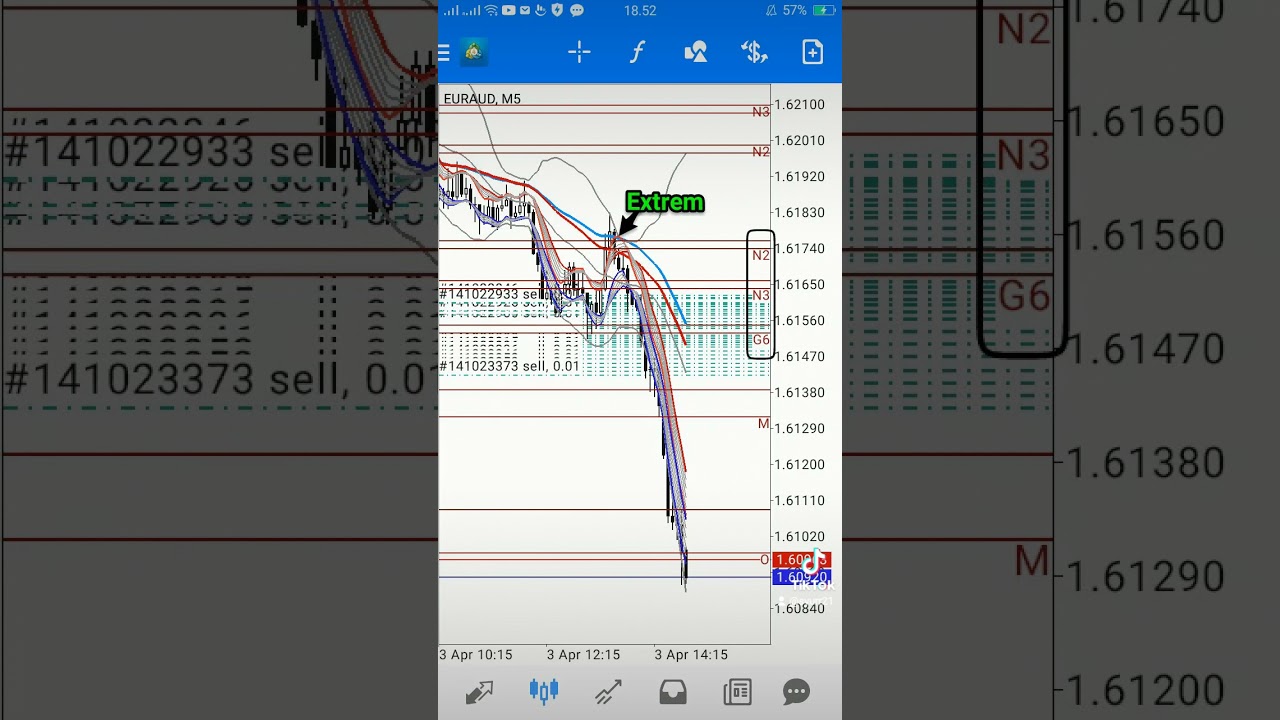
Task: Tap the 1.62010 price axis label
Action: 800,140
